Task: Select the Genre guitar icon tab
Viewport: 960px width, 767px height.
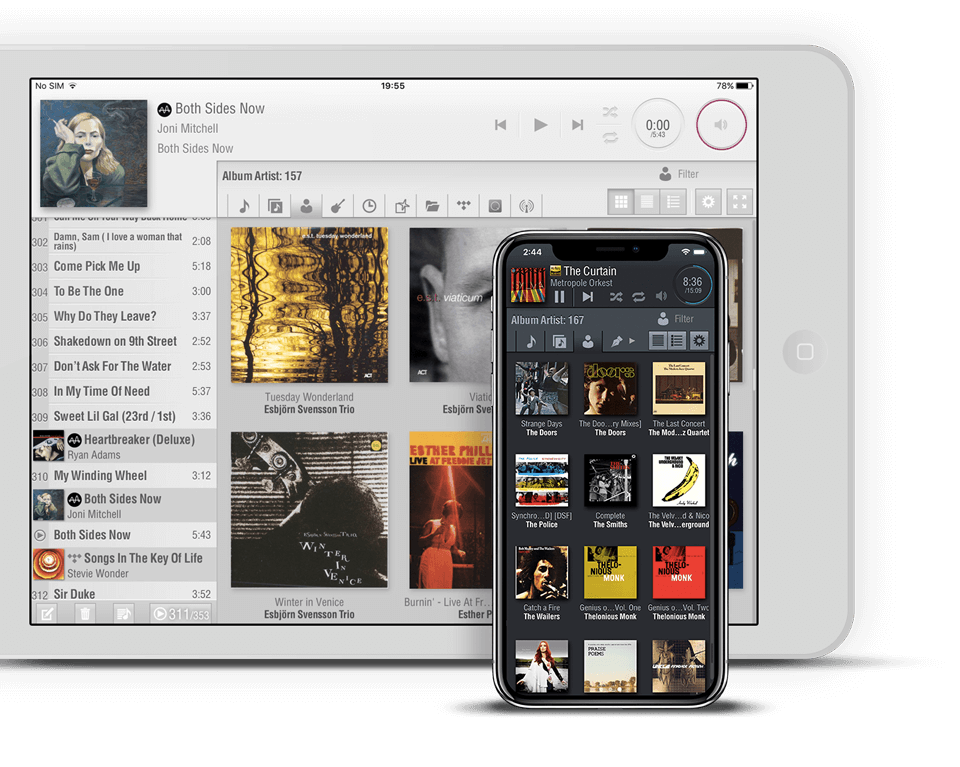Action: click(337, 206)
